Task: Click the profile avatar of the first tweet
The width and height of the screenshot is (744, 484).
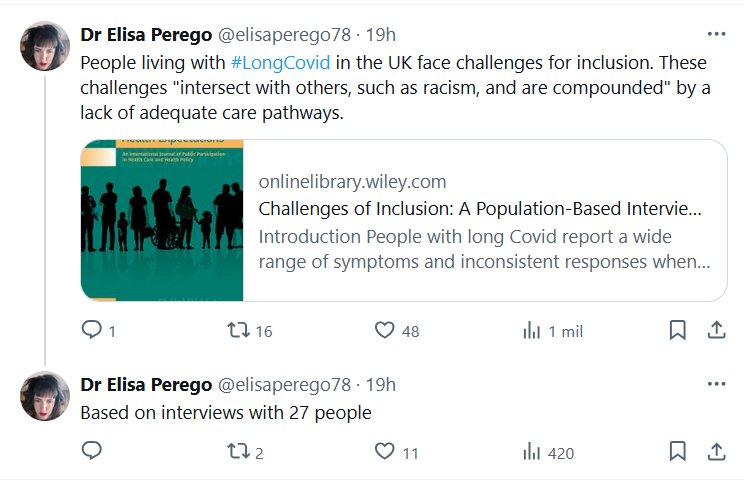Action: (x=44, y=45)
